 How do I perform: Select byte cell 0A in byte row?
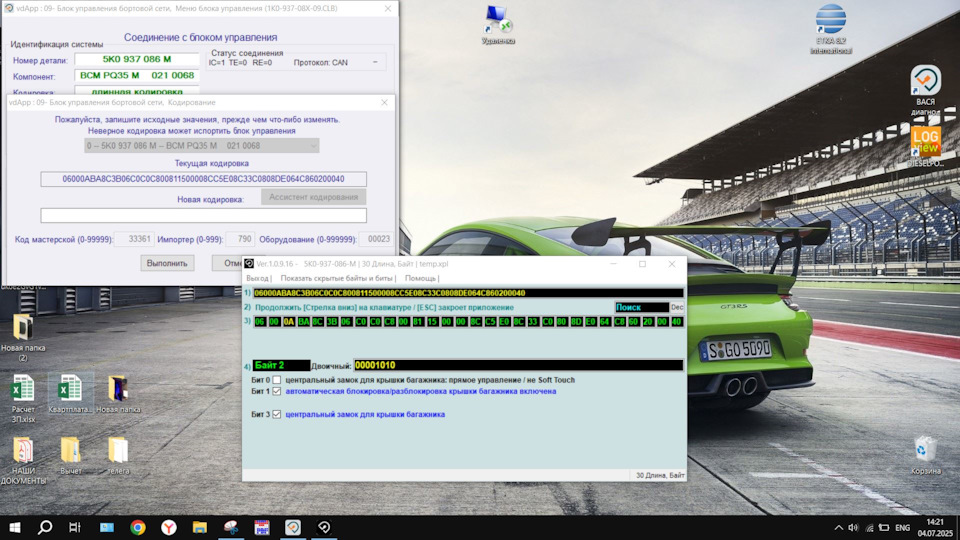pyautogui.click(x=288, y=321)
